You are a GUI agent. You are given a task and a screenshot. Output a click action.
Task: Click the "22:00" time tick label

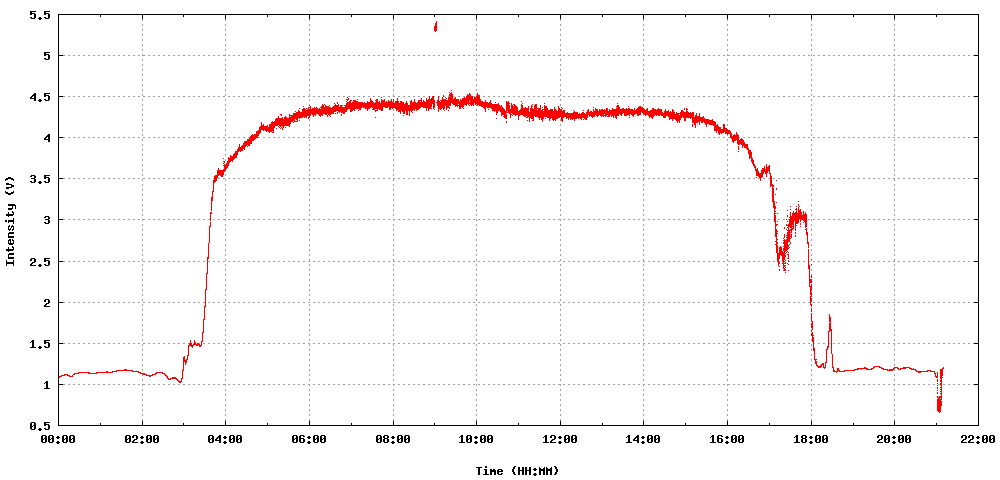978,439
